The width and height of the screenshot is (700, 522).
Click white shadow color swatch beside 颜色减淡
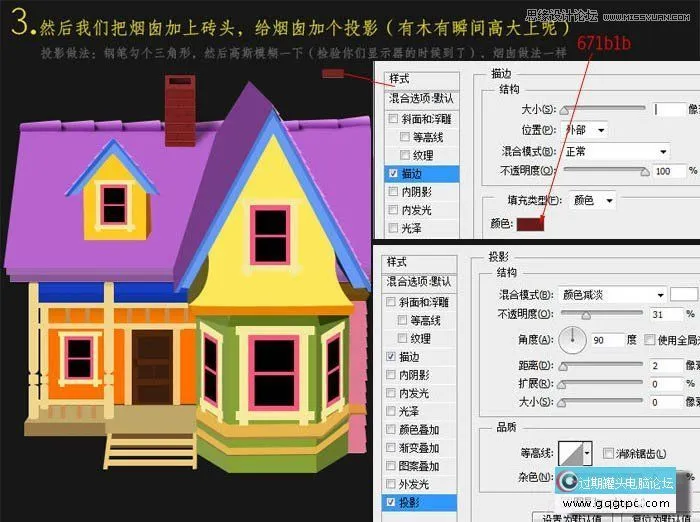tap(684, 295)
